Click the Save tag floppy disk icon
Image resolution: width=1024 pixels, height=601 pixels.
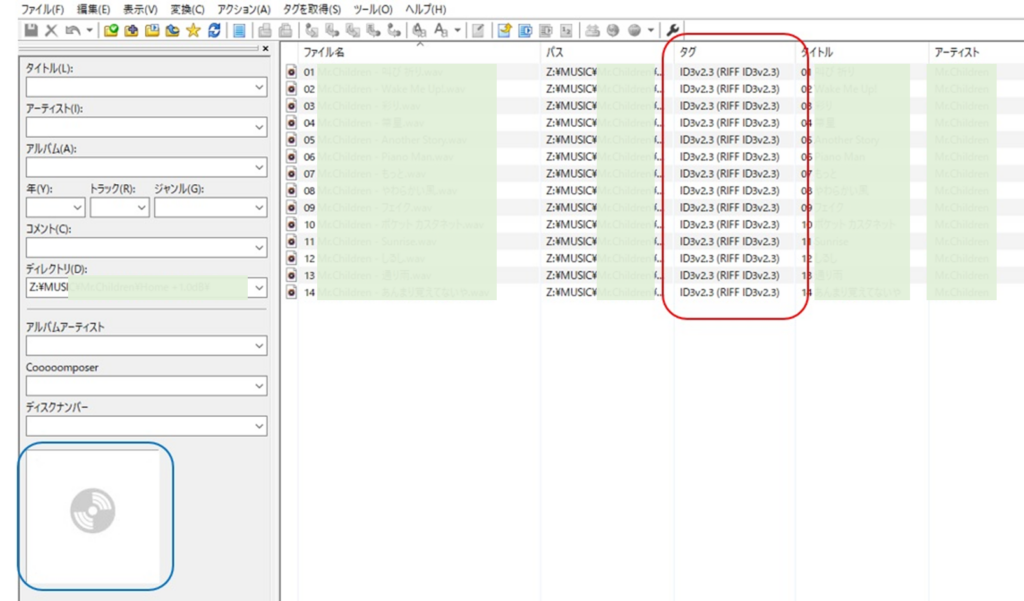[31, 30]
